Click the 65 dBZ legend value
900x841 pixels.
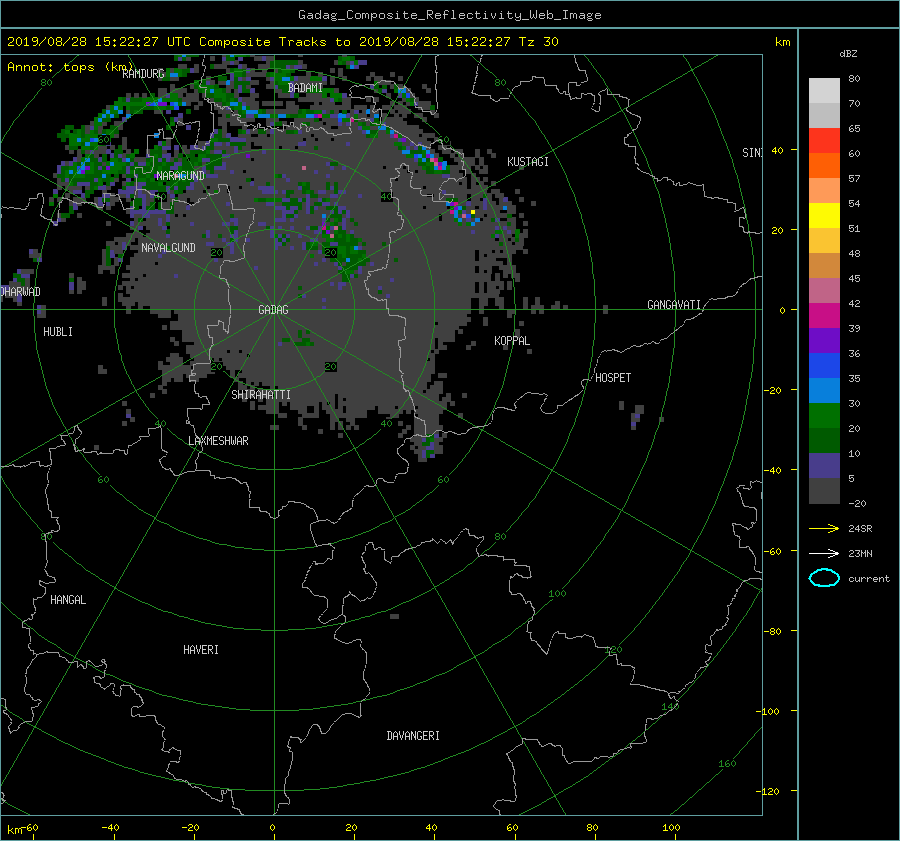pyautogui.click(x=854, y=129)
